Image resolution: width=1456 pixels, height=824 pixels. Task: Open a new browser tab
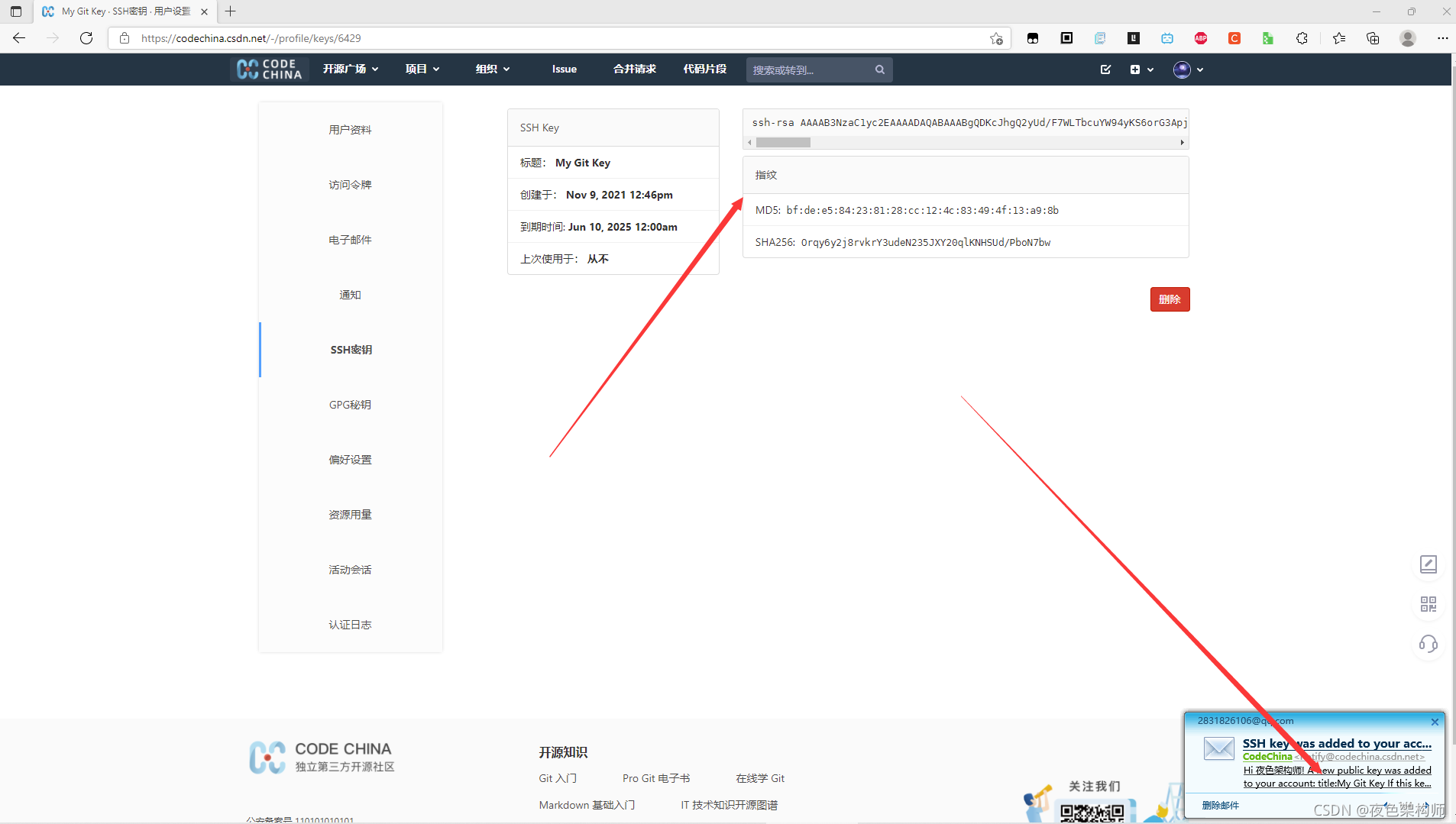[231, 11]
